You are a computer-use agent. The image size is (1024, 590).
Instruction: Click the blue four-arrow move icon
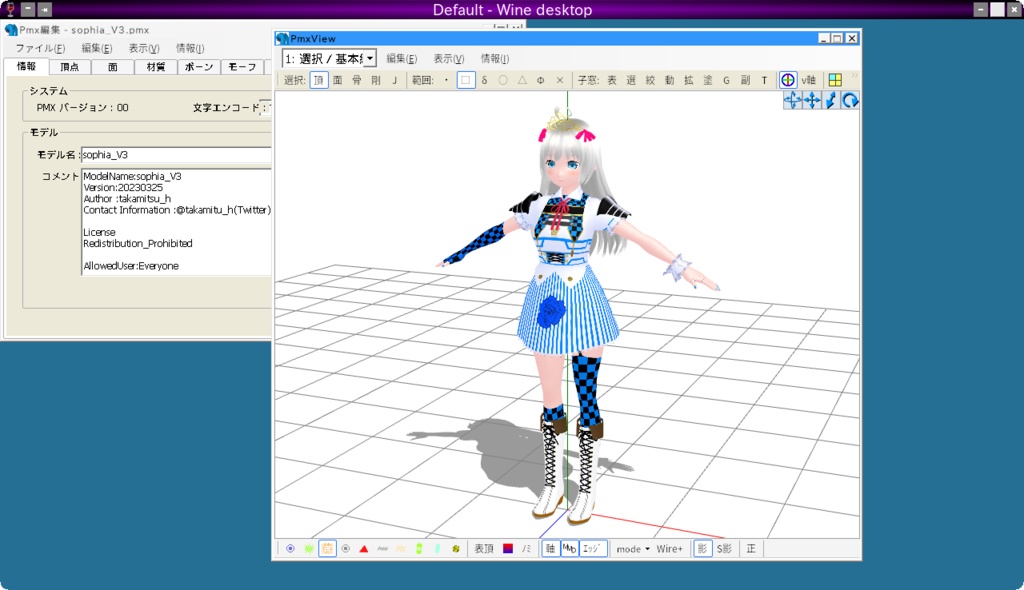coord(812,100)
